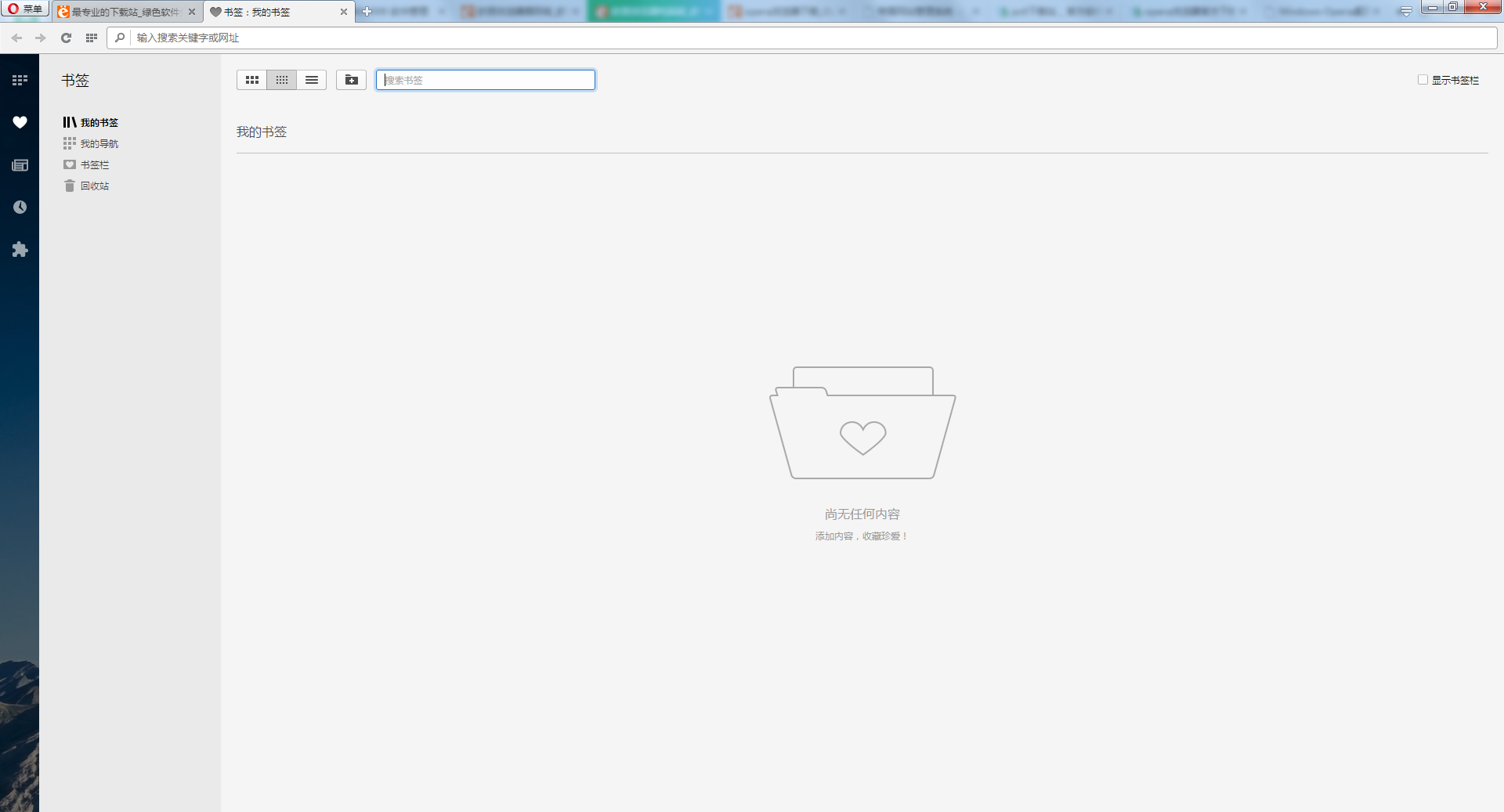1504x812 pixels.
Task: Click the 搜索书签 search field
Action: point(486,80)
